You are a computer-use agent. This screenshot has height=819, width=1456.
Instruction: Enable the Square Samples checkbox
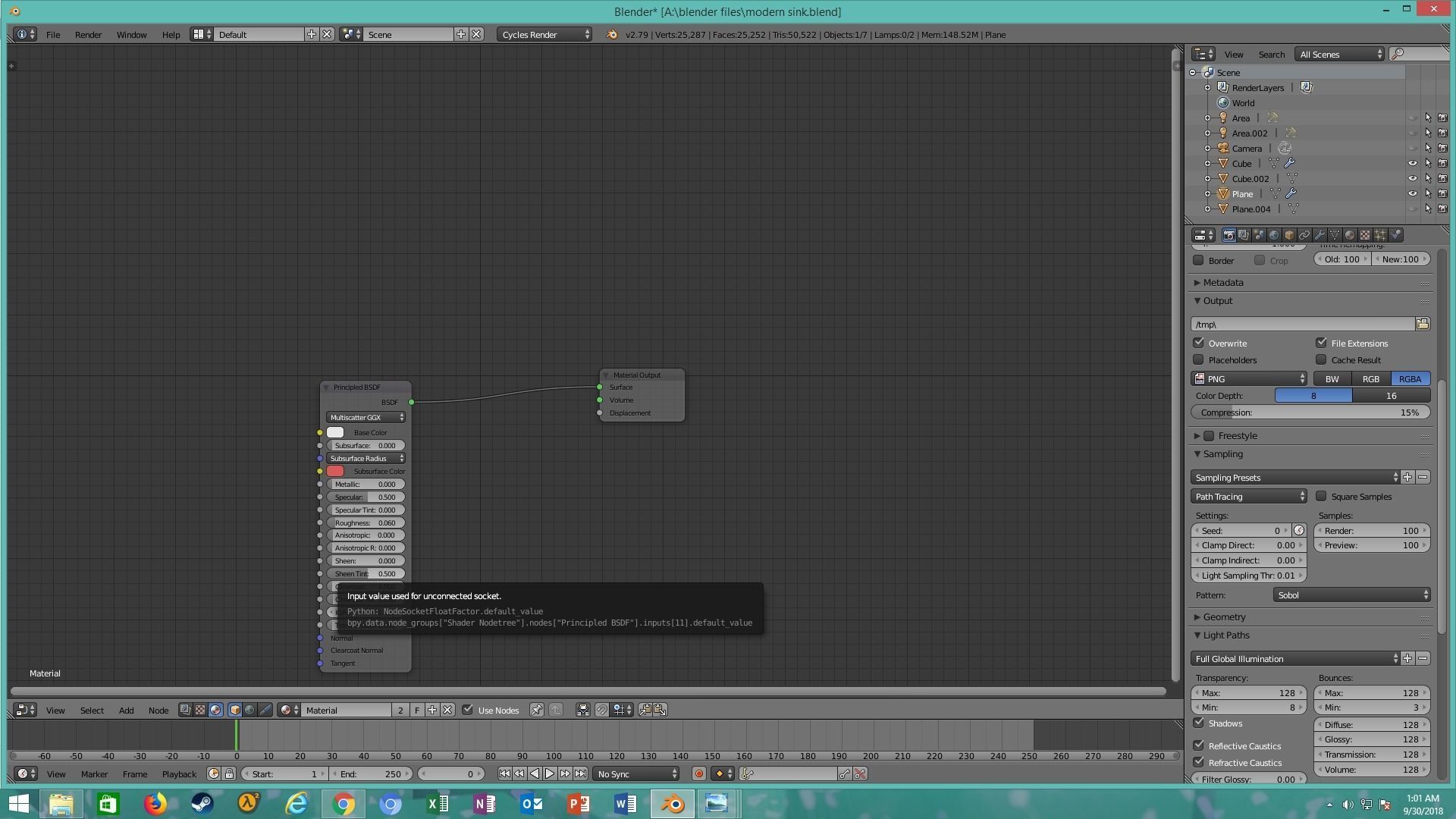(1322, 497)
